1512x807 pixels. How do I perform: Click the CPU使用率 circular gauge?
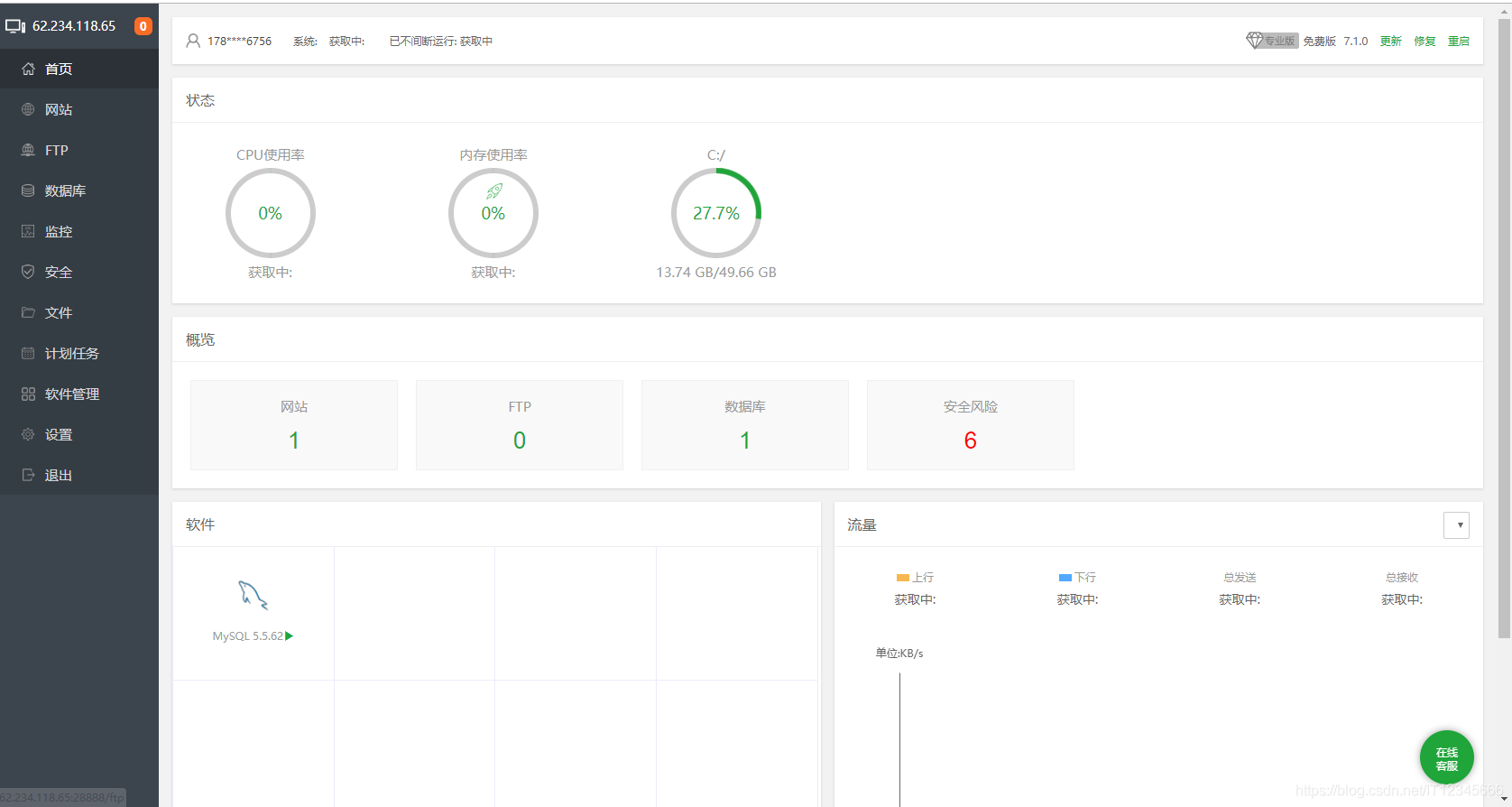271,213
